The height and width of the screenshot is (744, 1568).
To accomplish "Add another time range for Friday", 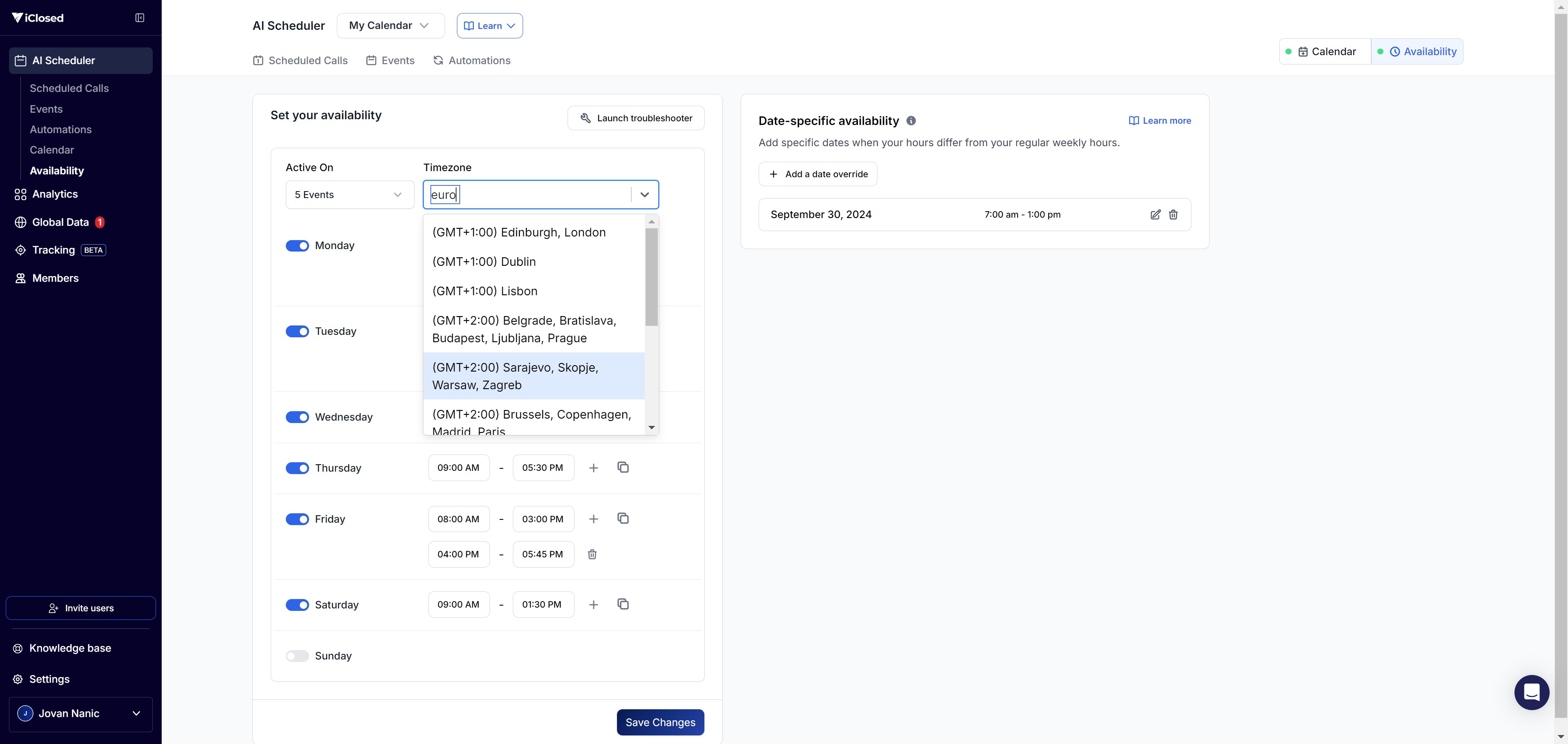I will (x=593, y=519).
